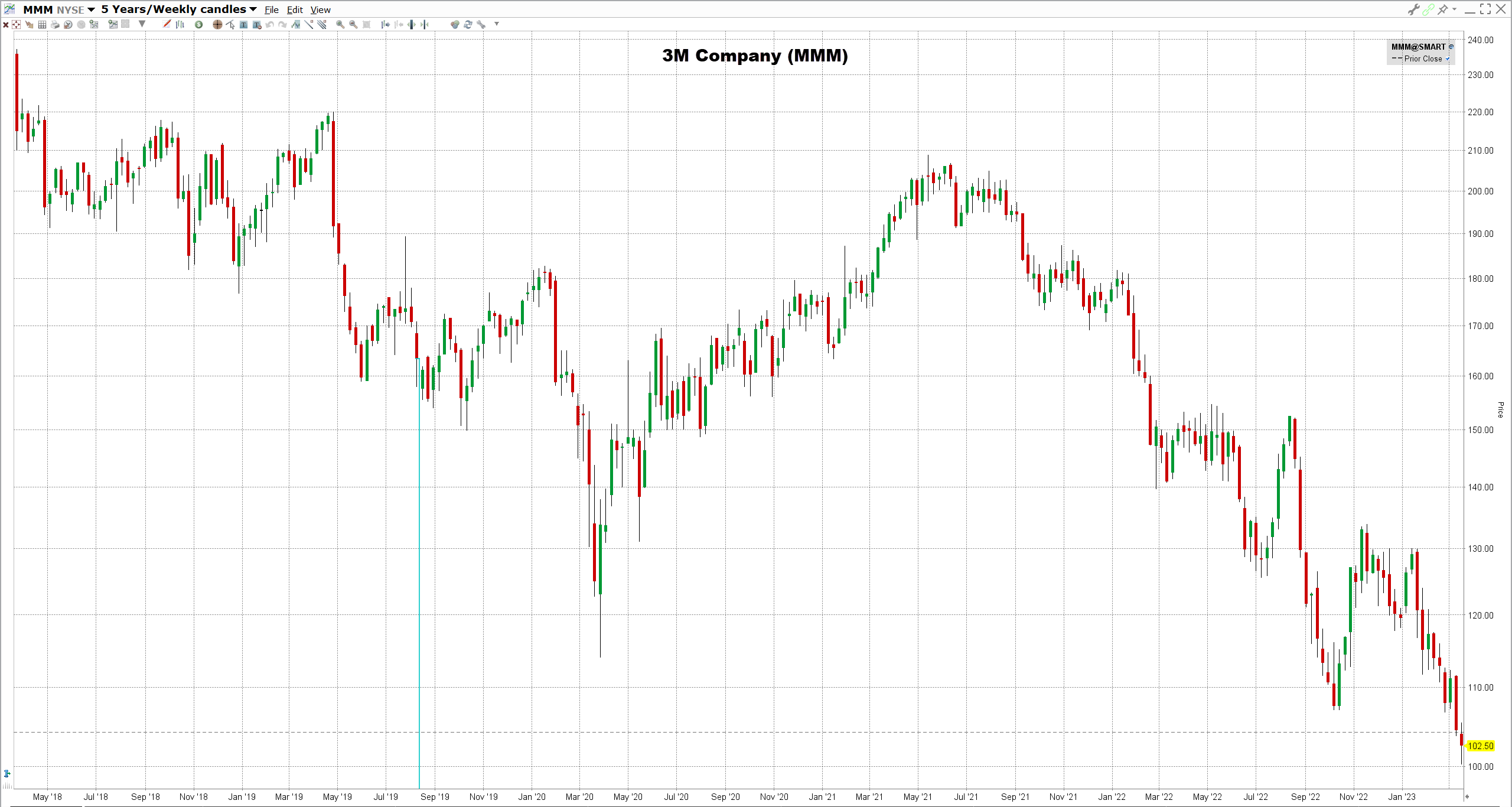Viewport: 1512px width, 807px height.
Task: Click the overlapping colored circles icon
Action: [x=455, y=24]
